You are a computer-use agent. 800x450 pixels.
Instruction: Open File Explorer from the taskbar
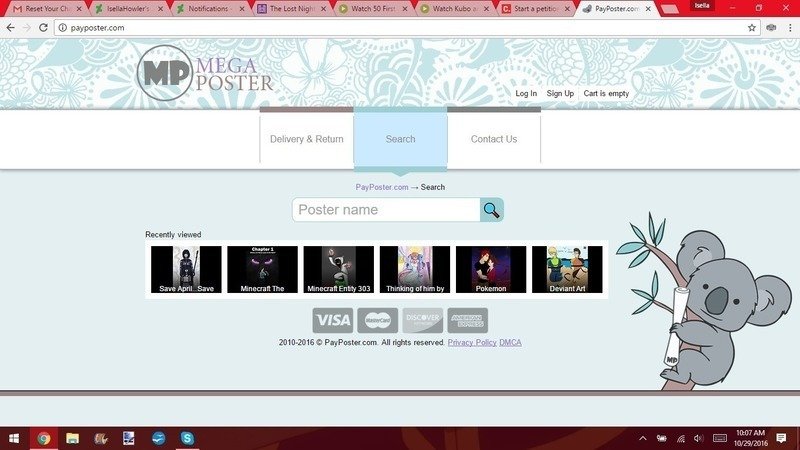[x=72, y=438]
